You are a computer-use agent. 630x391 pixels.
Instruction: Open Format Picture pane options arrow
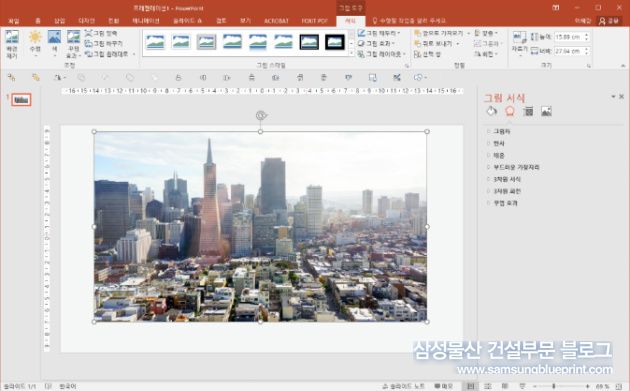[613, 96]
